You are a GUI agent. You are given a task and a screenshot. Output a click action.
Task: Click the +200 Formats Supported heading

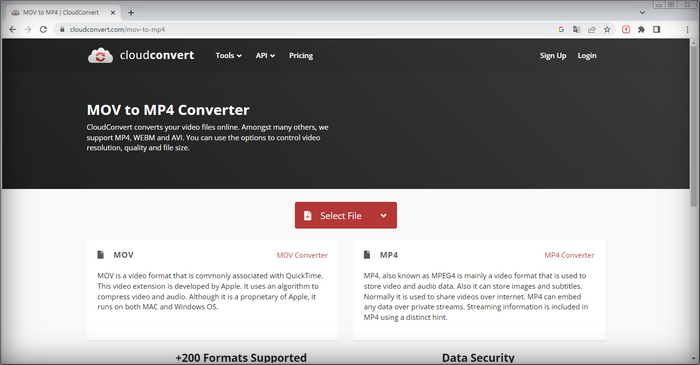pos(241,358)
